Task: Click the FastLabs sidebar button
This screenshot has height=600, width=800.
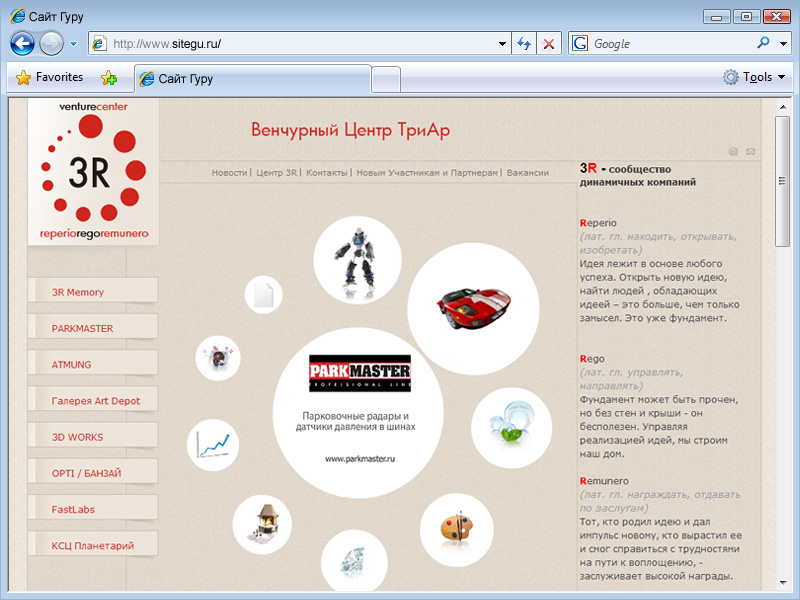Action: click(93, 509)
